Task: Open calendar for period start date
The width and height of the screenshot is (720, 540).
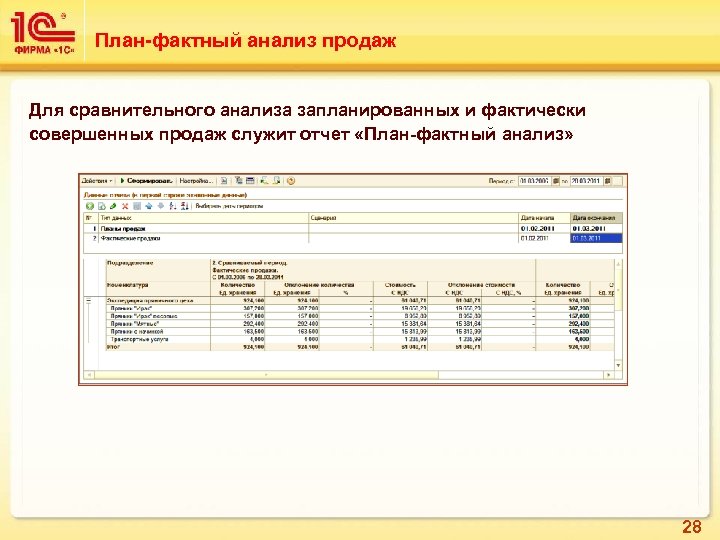Action: tap(556, 181)
